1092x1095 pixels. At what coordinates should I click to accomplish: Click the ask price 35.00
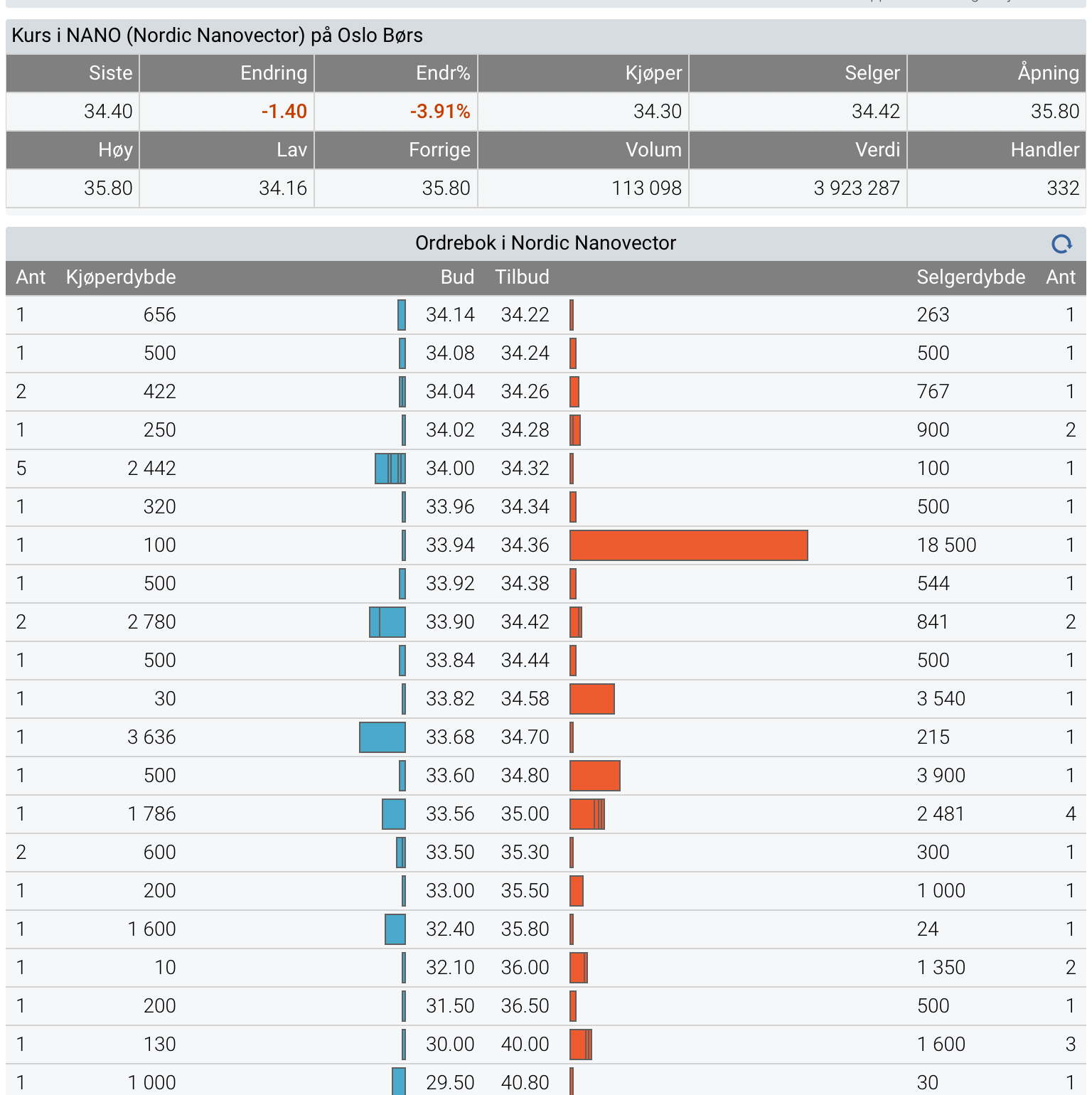525,814
